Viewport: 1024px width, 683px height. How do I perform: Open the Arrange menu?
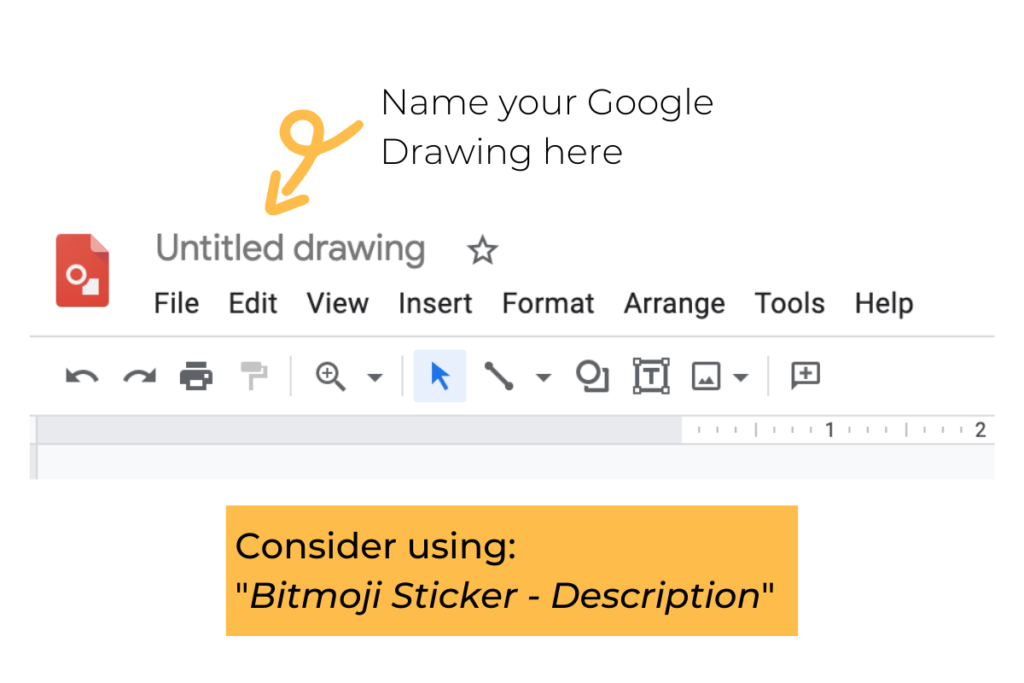point(674,304)
